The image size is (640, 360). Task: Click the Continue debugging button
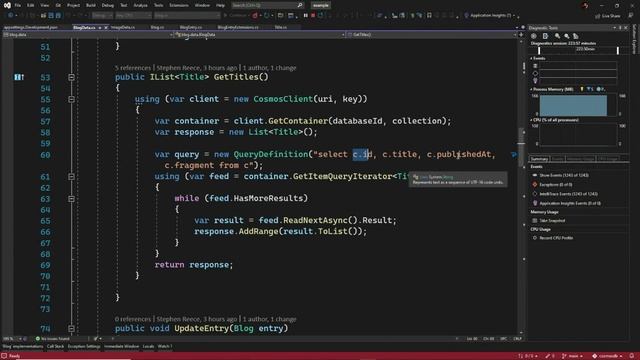tap(235, 16)
